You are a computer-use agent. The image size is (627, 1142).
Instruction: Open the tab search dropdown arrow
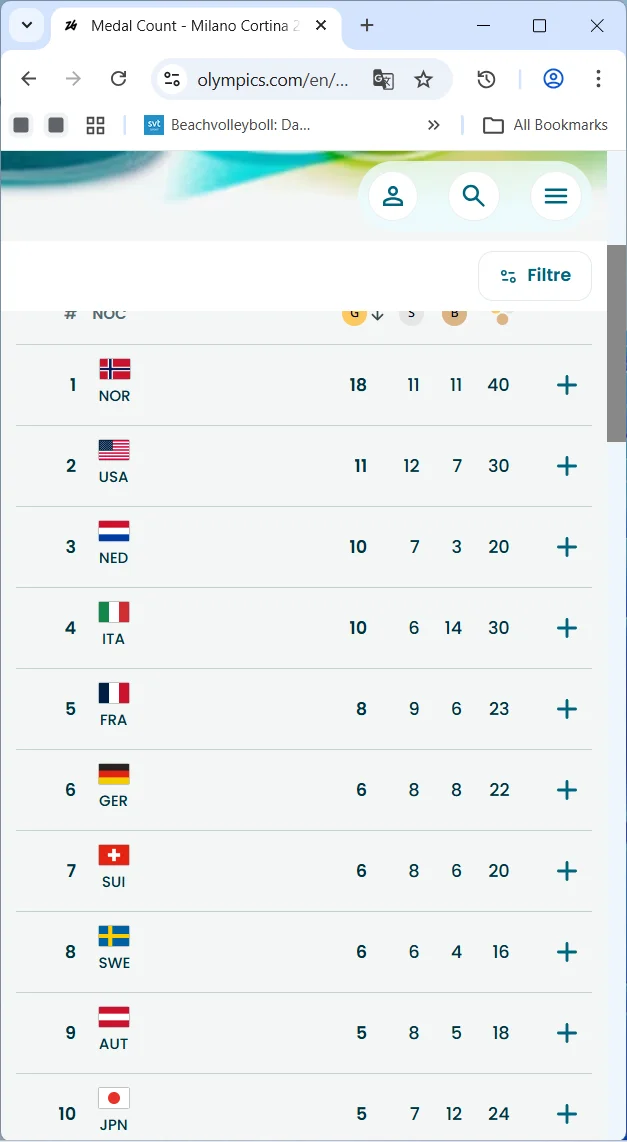tap(27, 26)
